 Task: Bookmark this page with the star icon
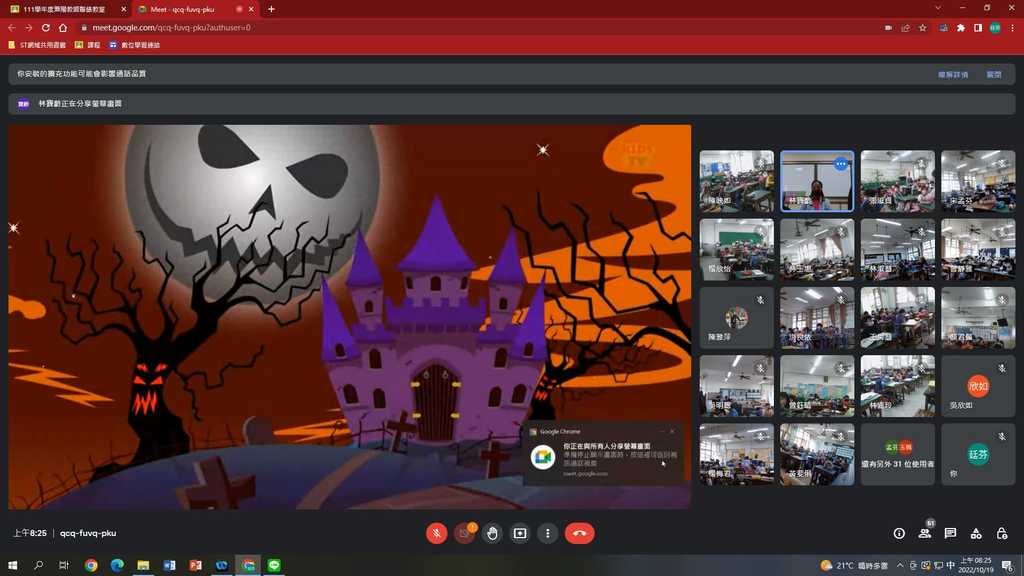click(x=922, y=28)
